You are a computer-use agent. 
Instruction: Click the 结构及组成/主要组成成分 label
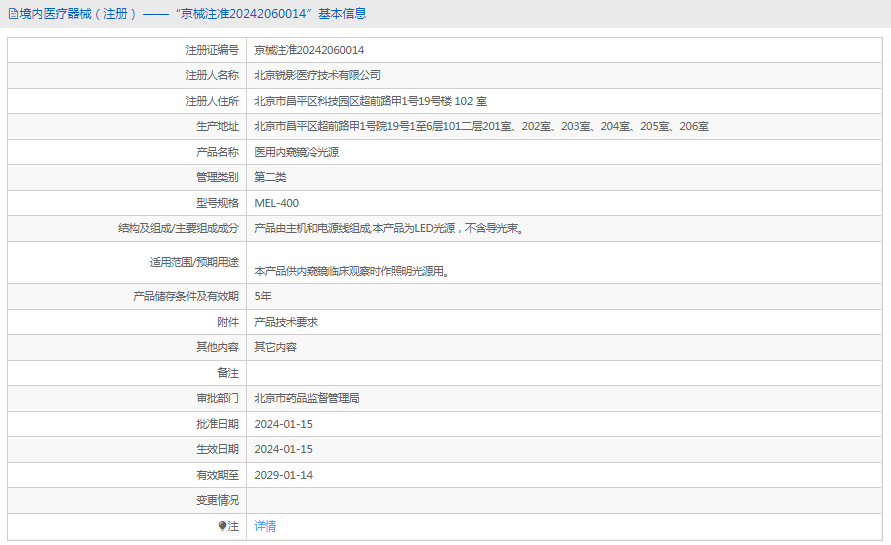pos(178,228)
